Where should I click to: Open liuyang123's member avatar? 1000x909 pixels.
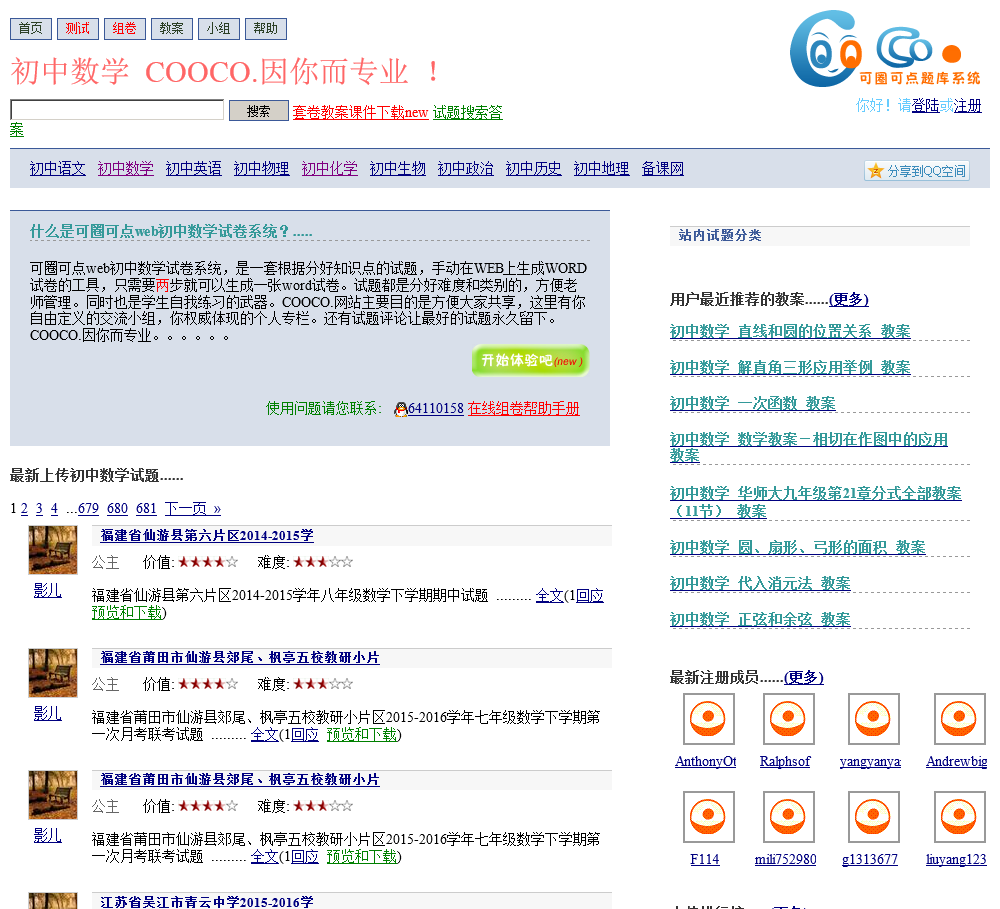coord(959,817)
